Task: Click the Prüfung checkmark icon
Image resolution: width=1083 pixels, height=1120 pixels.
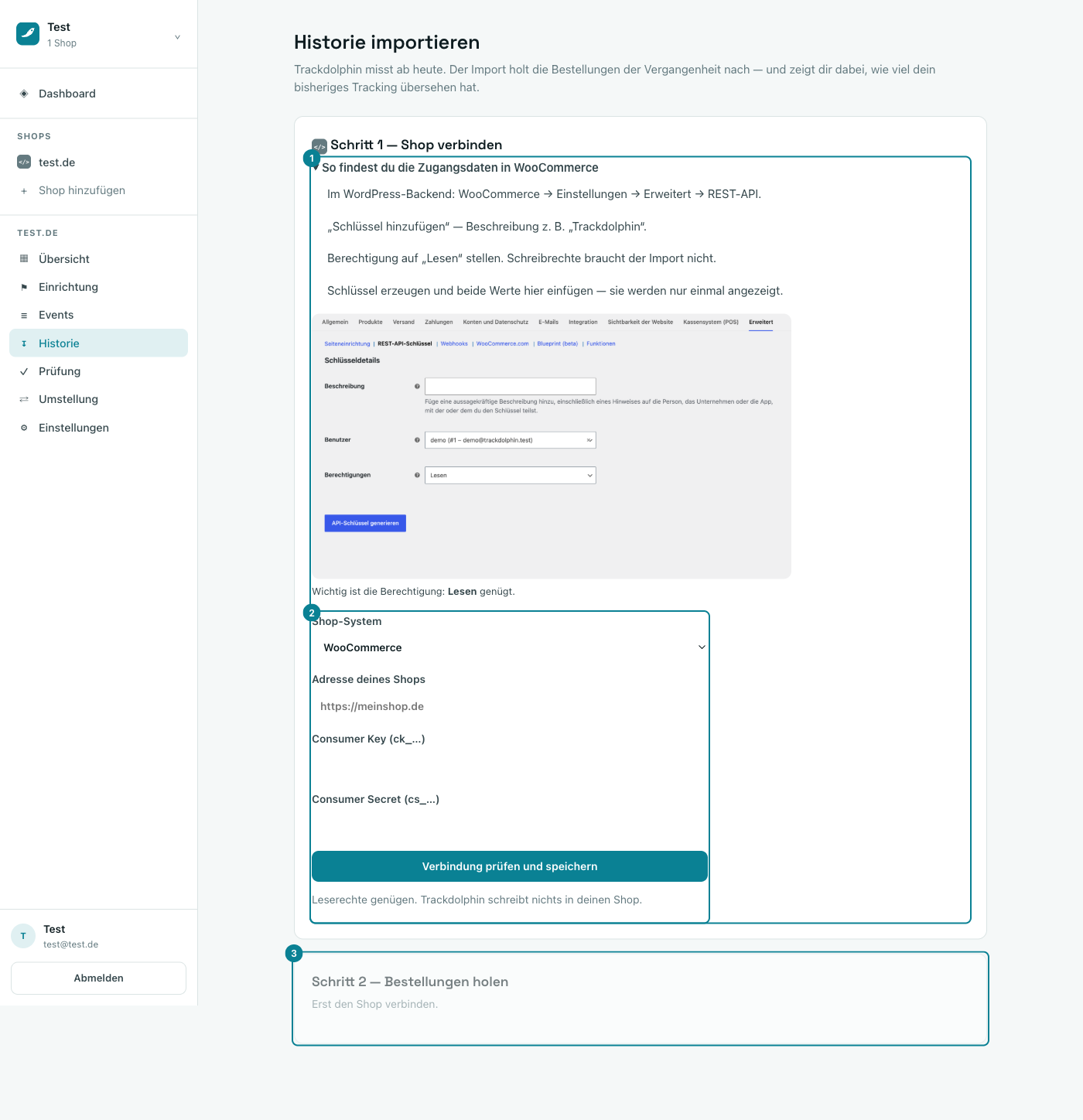Action: [x=24, y=371]
